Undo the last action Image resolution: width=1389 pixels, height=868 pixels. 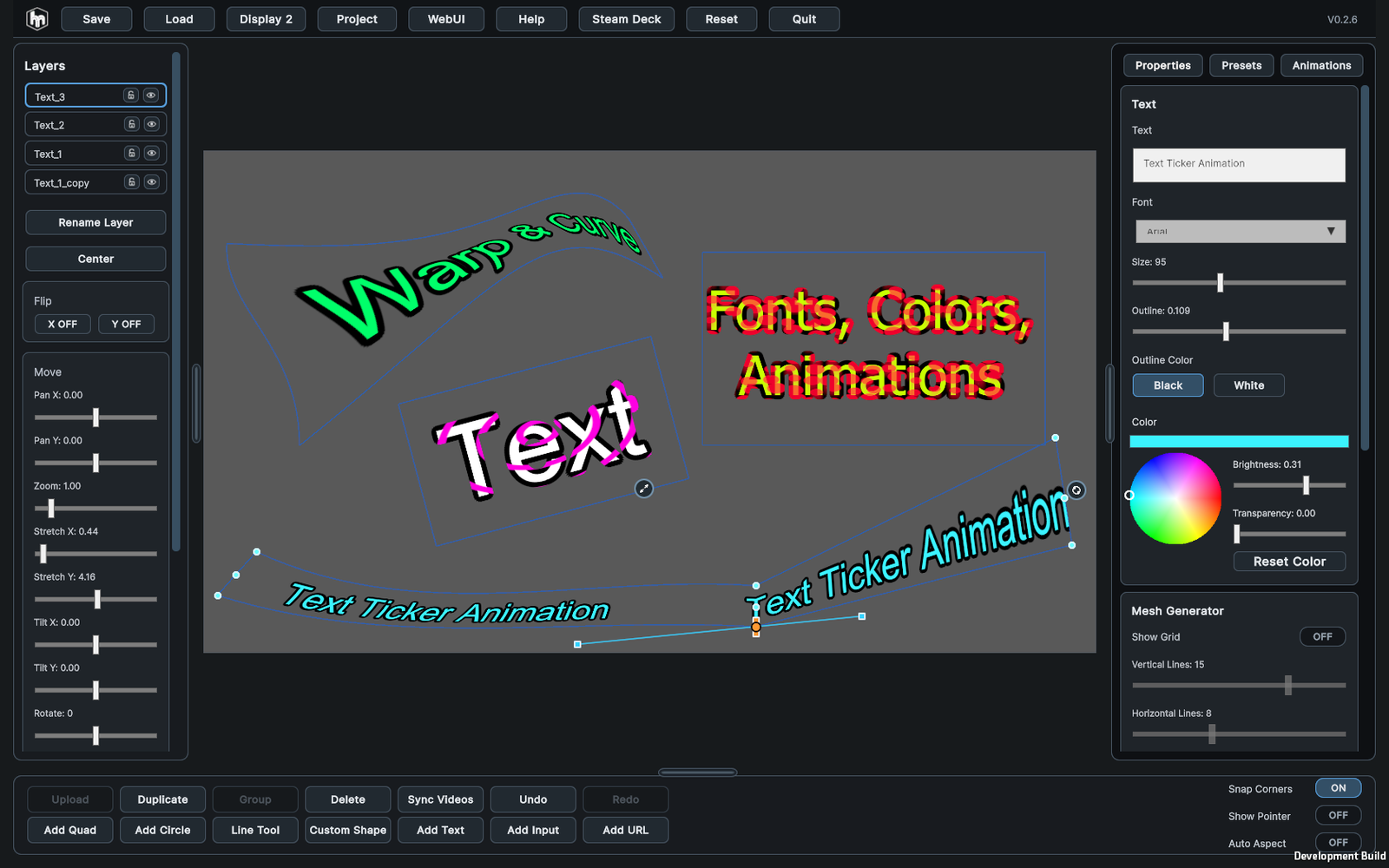[x=533, y=799]
